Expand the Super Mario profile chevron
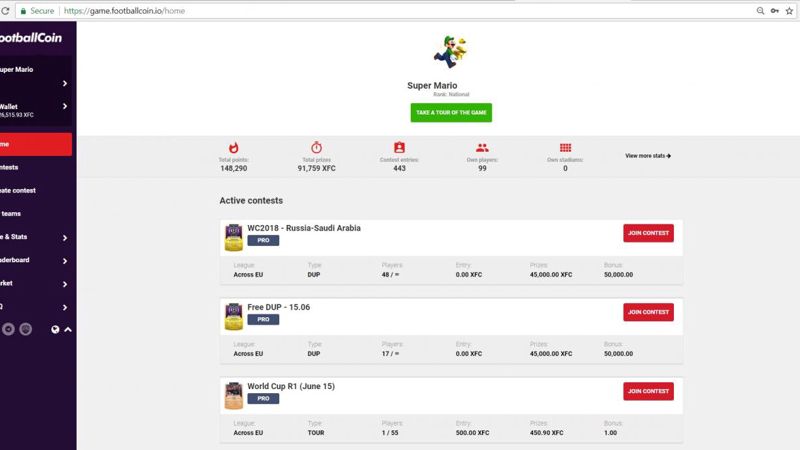This screenshot has height=450, width=800. pyautogui.click(x=65, y=83)
